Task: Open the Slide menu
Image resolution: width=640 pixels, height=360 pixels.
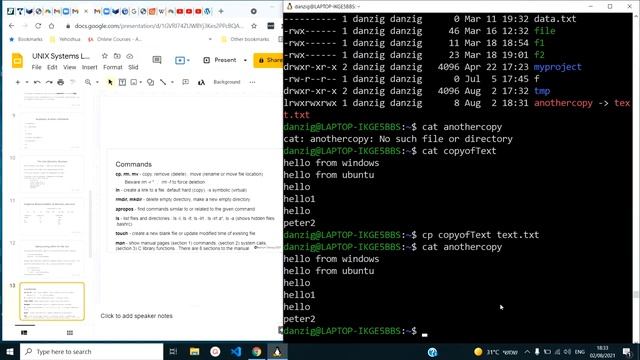Action: (x=133, y=67)
